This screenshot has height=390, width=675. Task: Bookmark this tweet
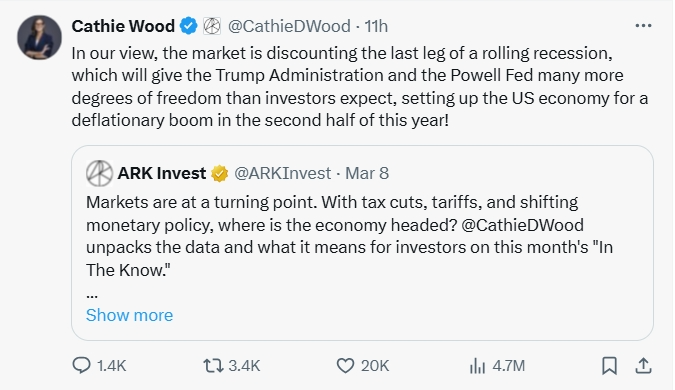point(609,366)
